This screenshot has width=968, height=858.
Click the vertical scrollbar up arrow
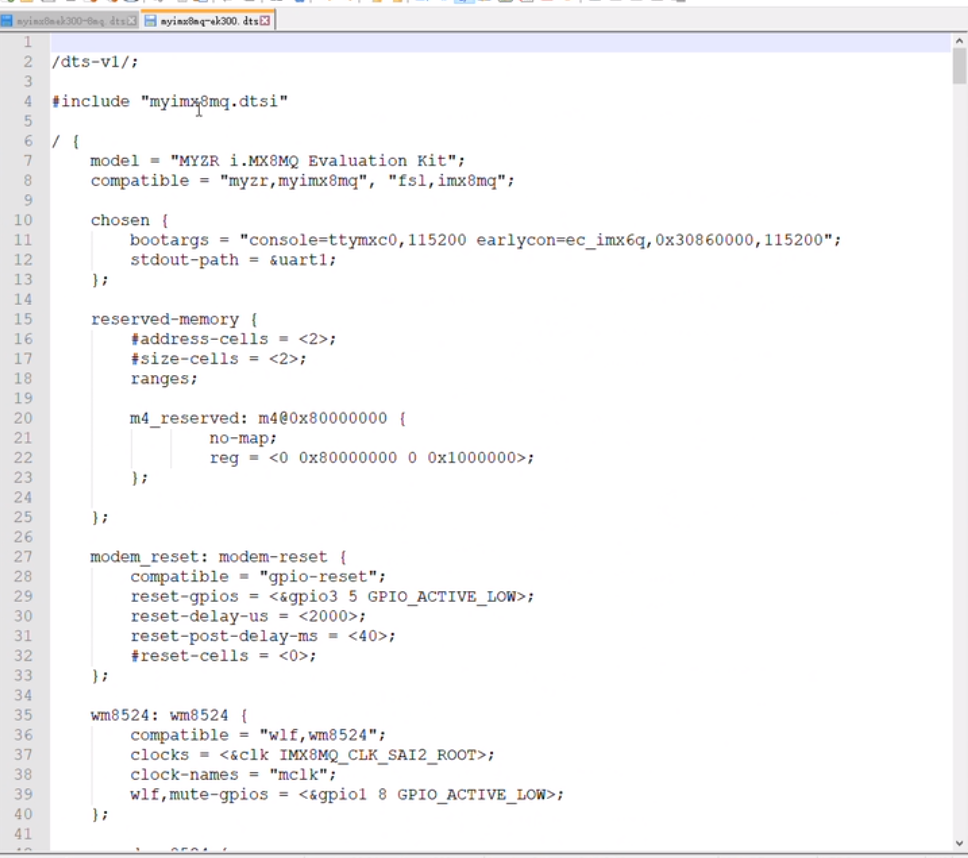coord(959,41)
